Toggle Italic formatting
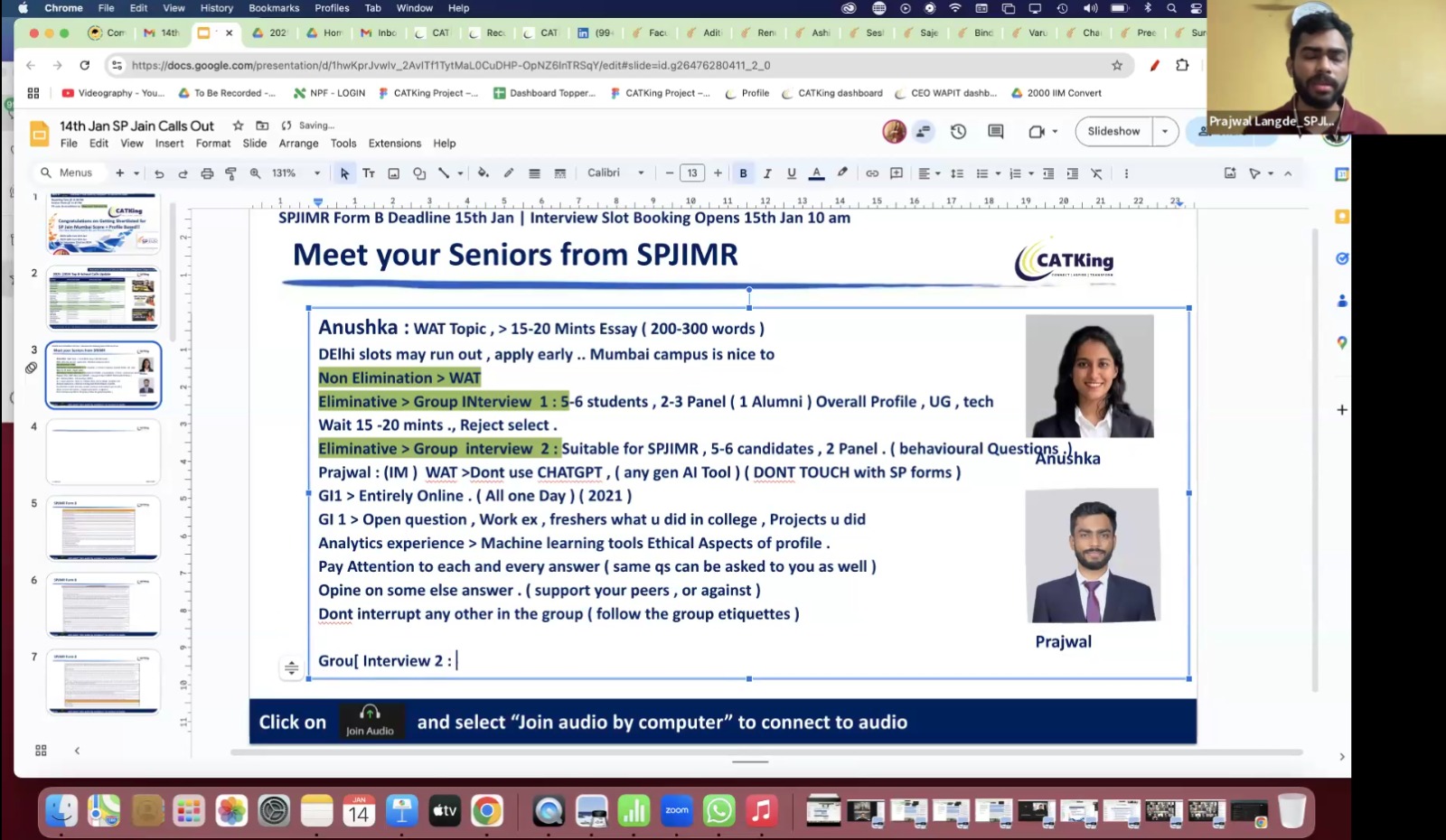The image size is (1446, 840). pos(767,173)
